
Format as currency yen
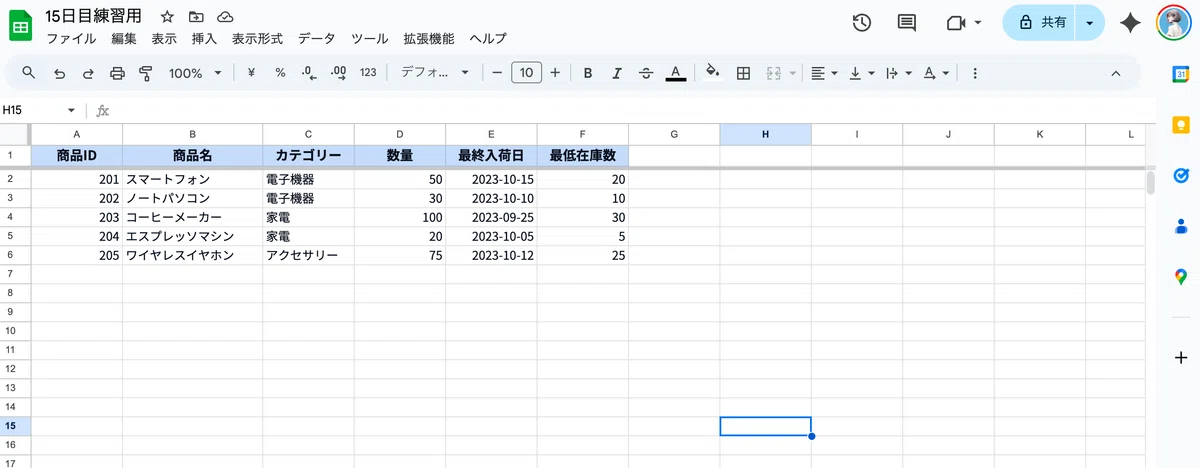pyautogui.click(x=251, y=73)
